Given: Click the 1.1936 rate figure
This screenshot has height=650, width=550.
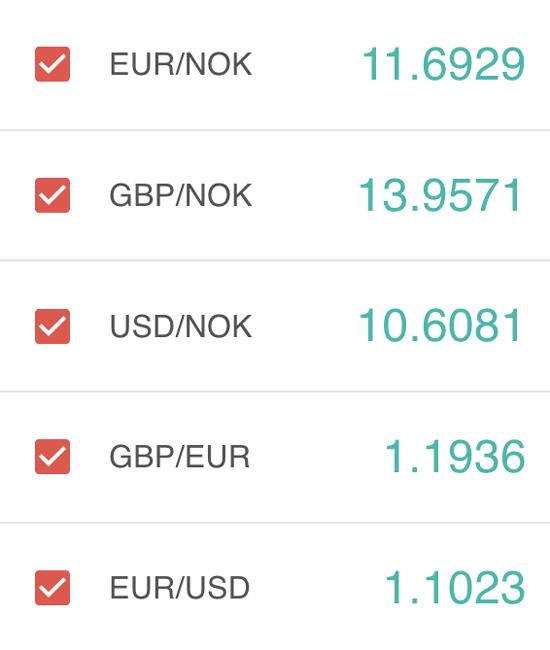Looking at the screenshot, I should point(455,456).
